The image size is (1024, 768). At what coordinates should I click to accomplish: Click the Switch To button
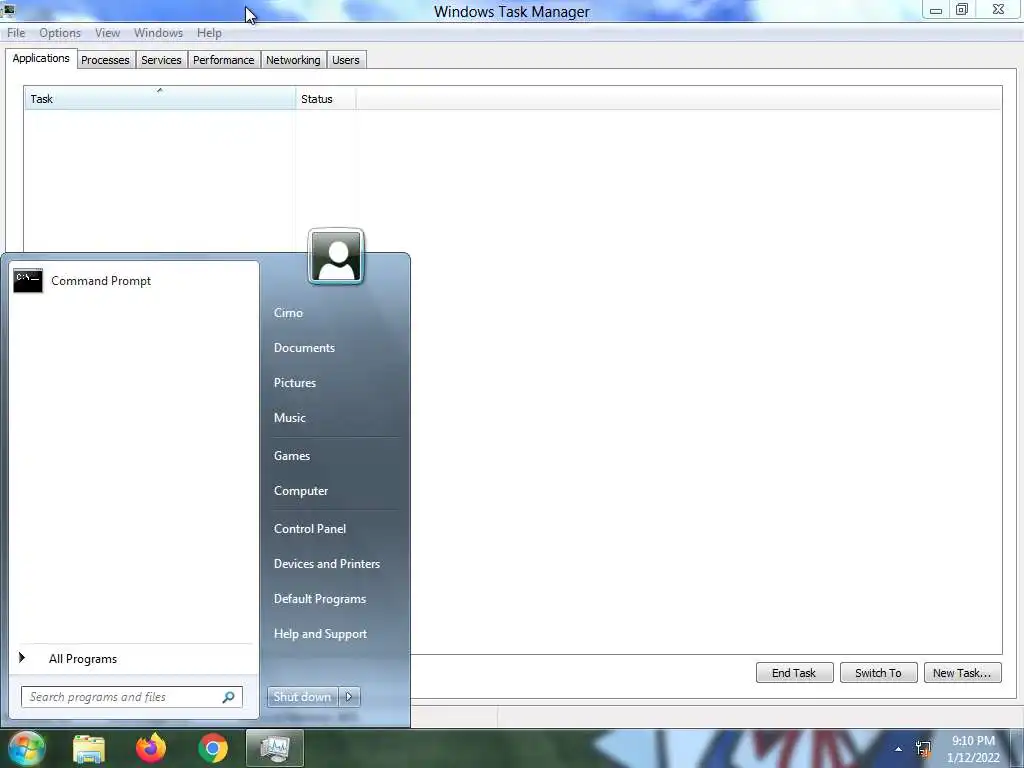(878, 673)
